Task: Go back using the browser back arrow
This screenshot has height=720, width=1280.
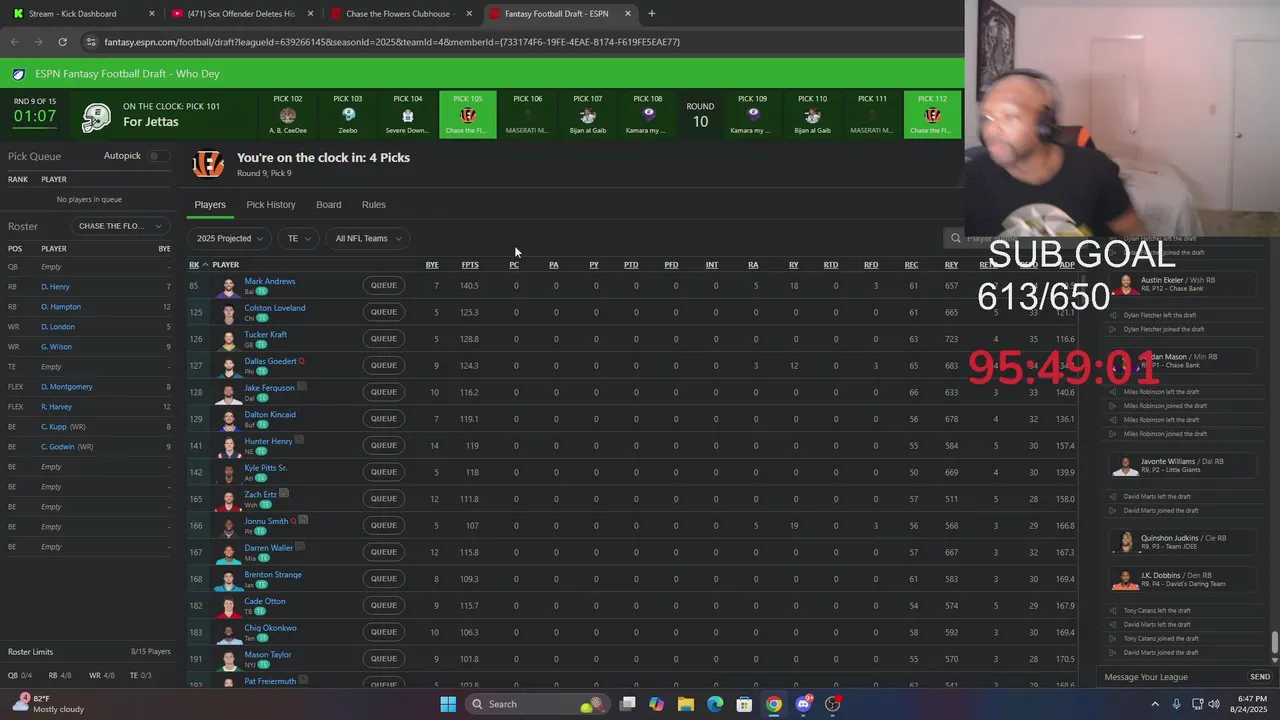Action: pyautogui.click(x=14, y=42)
